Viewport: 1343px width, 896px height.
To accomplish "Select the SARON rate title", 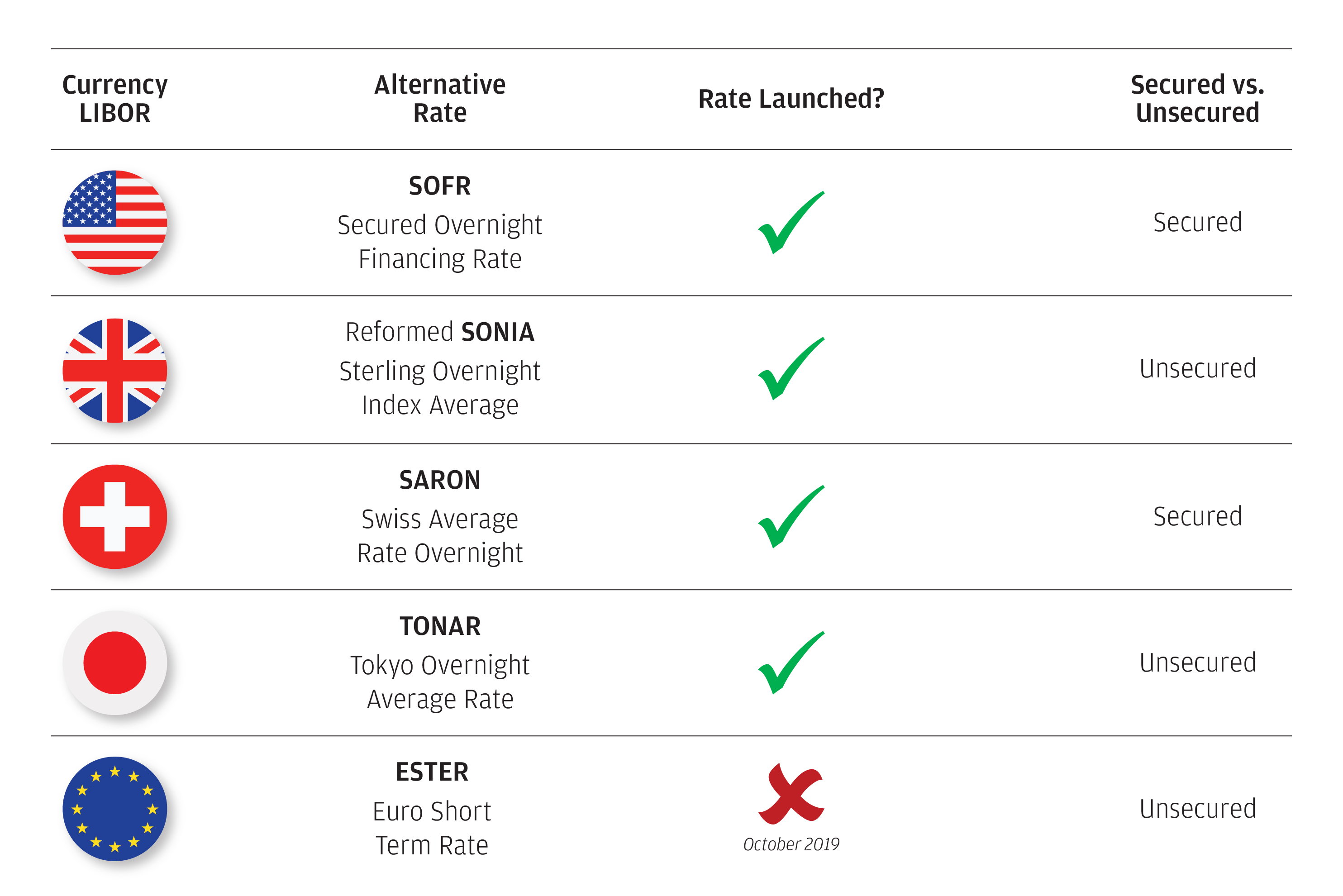I will [x=440, y=480].
